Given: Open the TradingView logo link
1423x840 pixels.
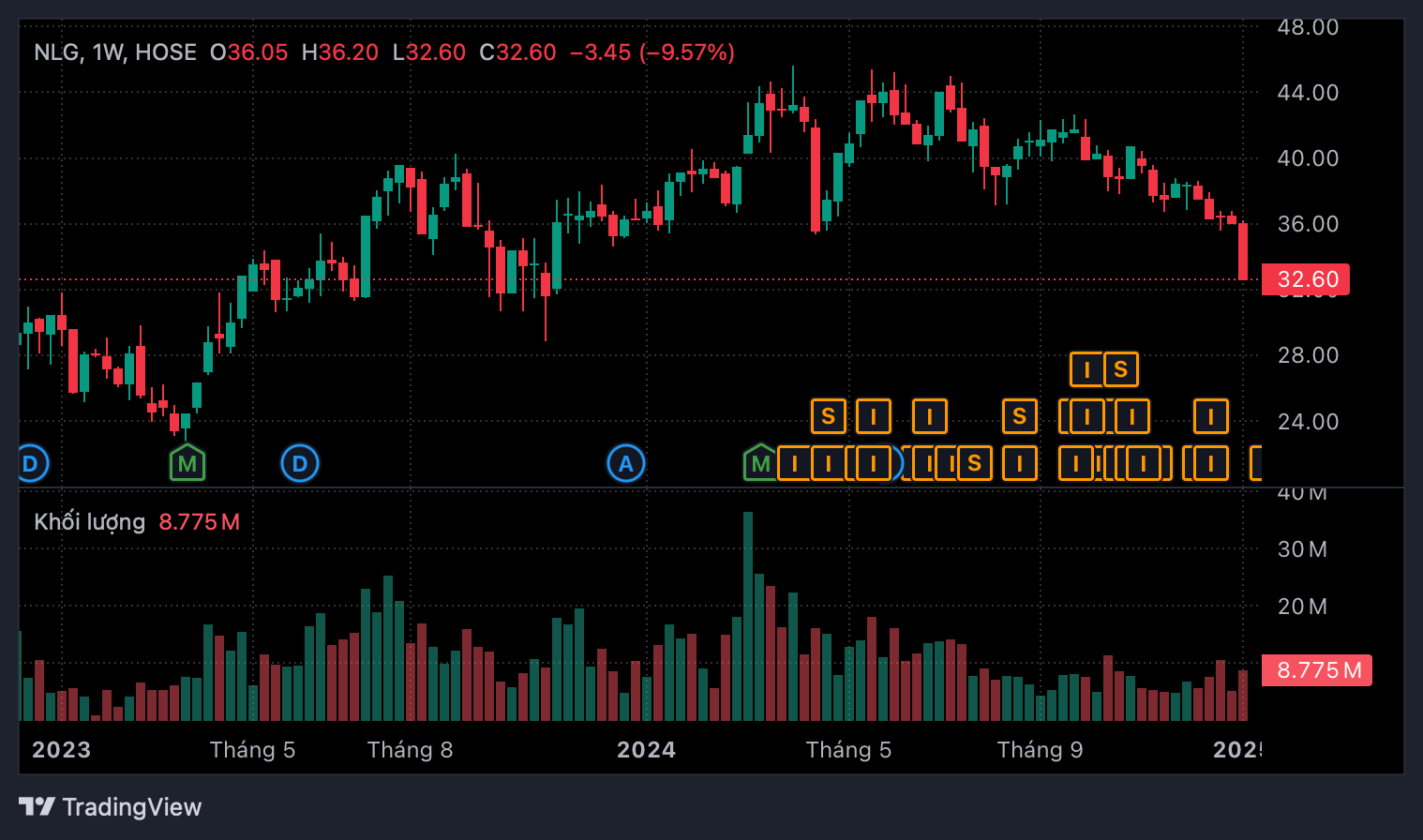Looking at the screenshot, I should (x=111, y=807).
